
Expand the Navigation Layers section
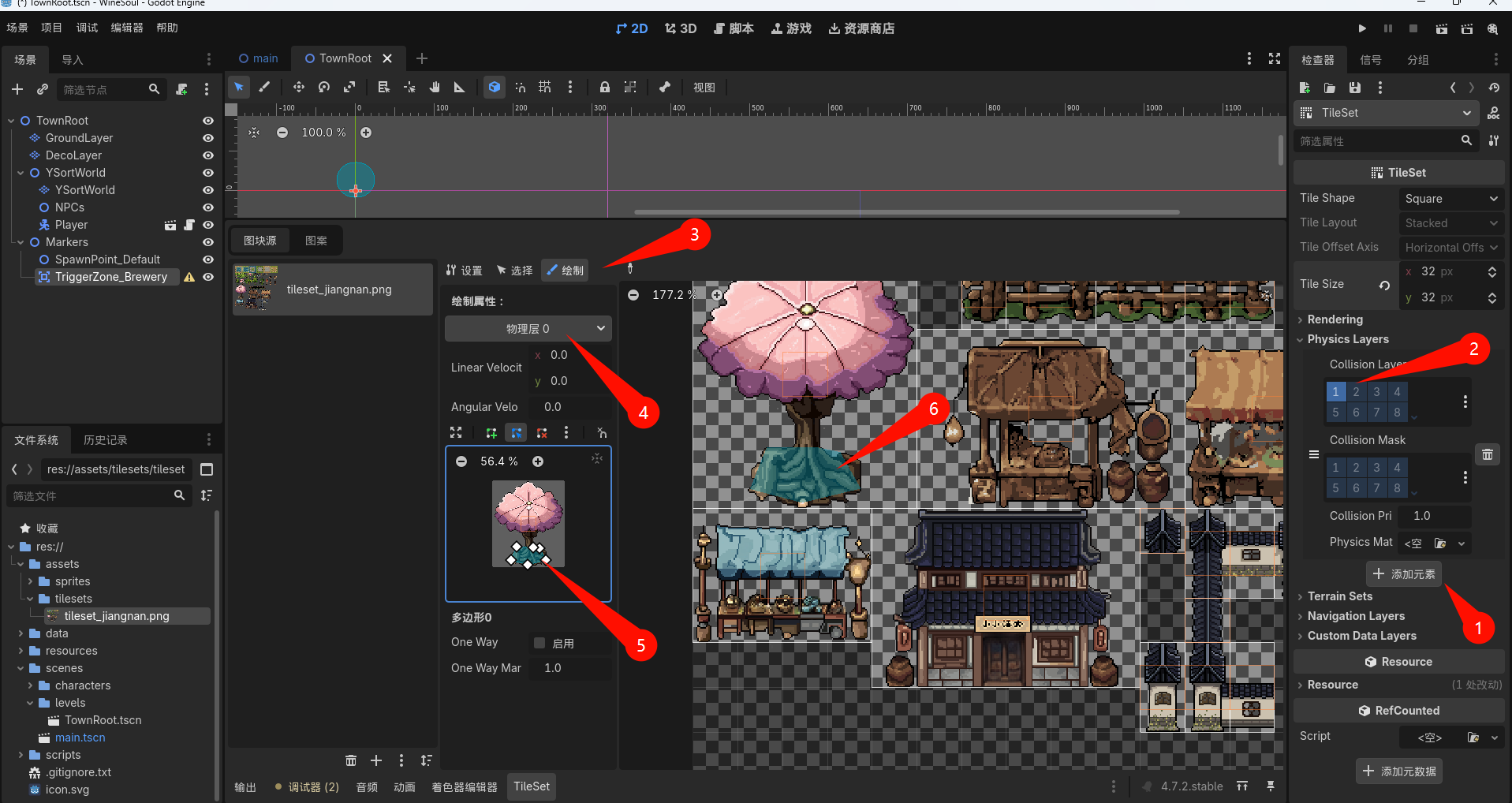1355,616
